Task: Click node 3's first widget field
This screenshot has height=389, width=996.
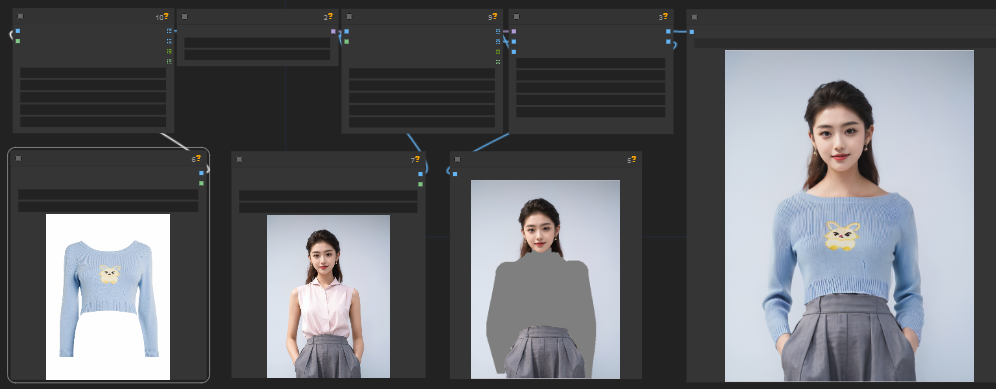Action: pos(591,64)
